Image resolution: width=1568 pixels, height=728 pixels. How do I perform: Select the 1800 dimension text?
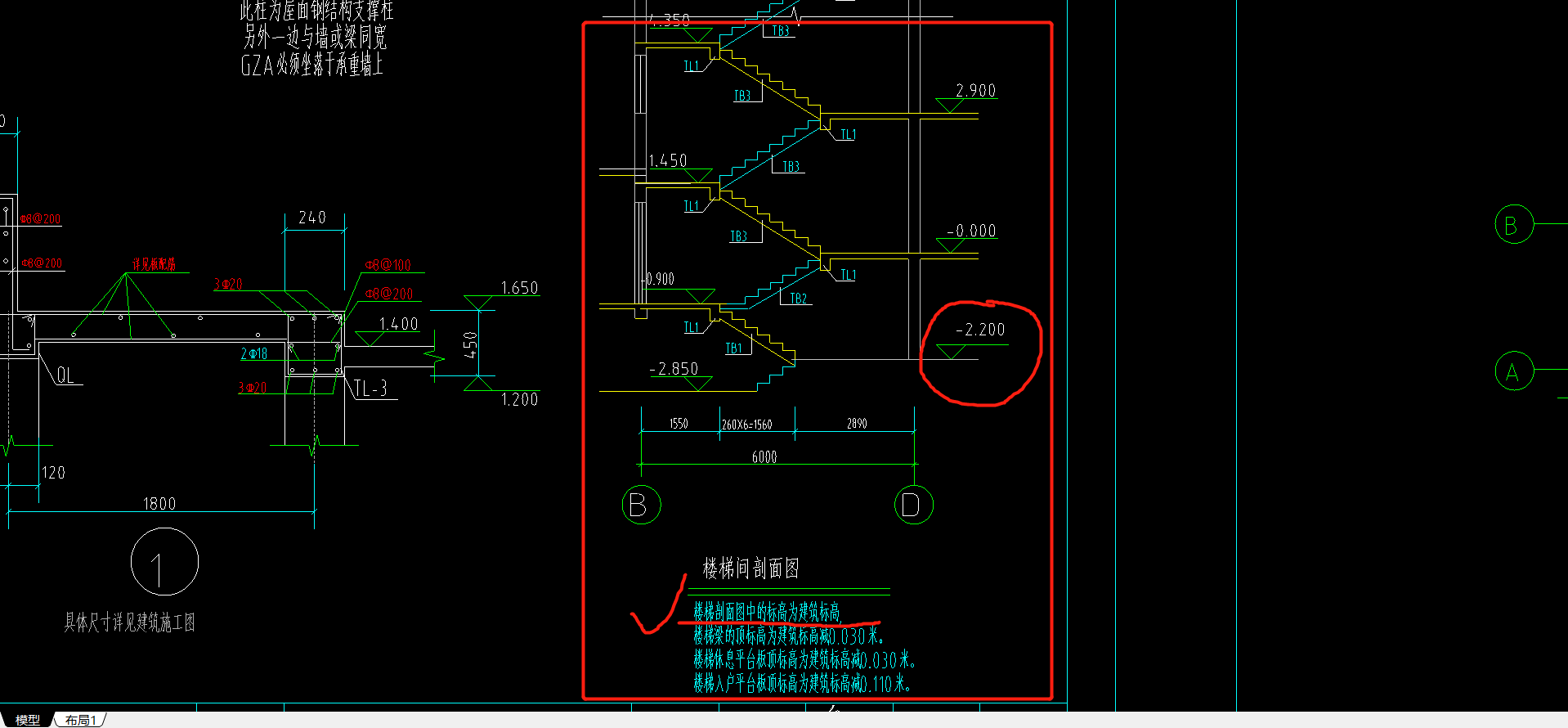[x=159, y=504]
